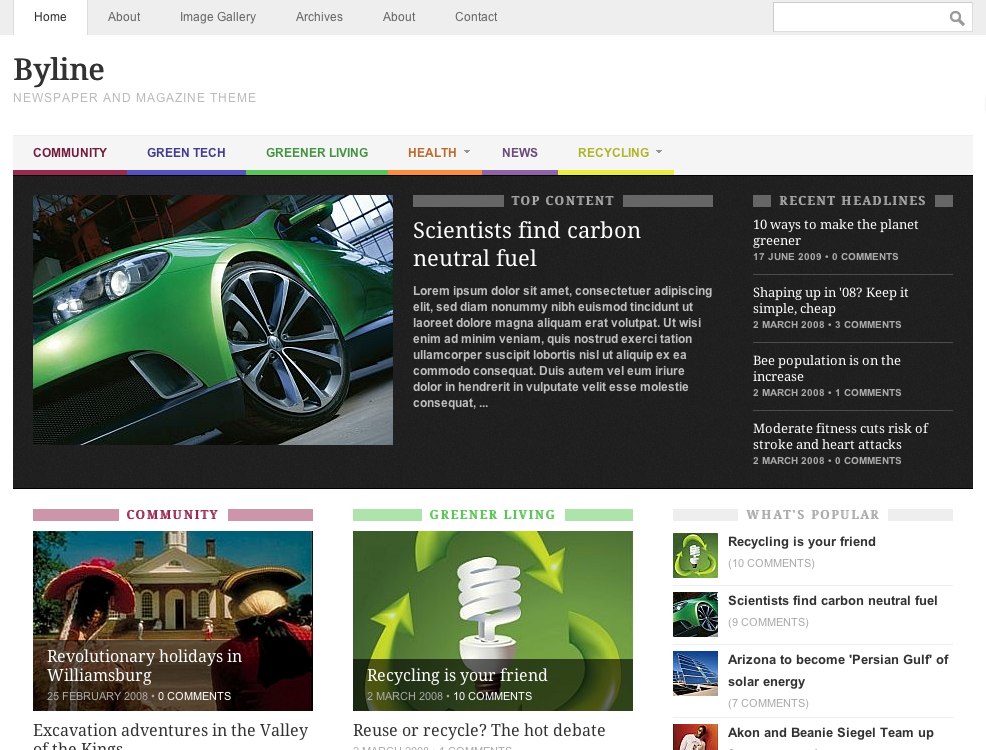Click the 'Lorem ipsum dolor sit amet' excerpt
Viewport: 986px width, 750px height.
click(x=563, y=347)
